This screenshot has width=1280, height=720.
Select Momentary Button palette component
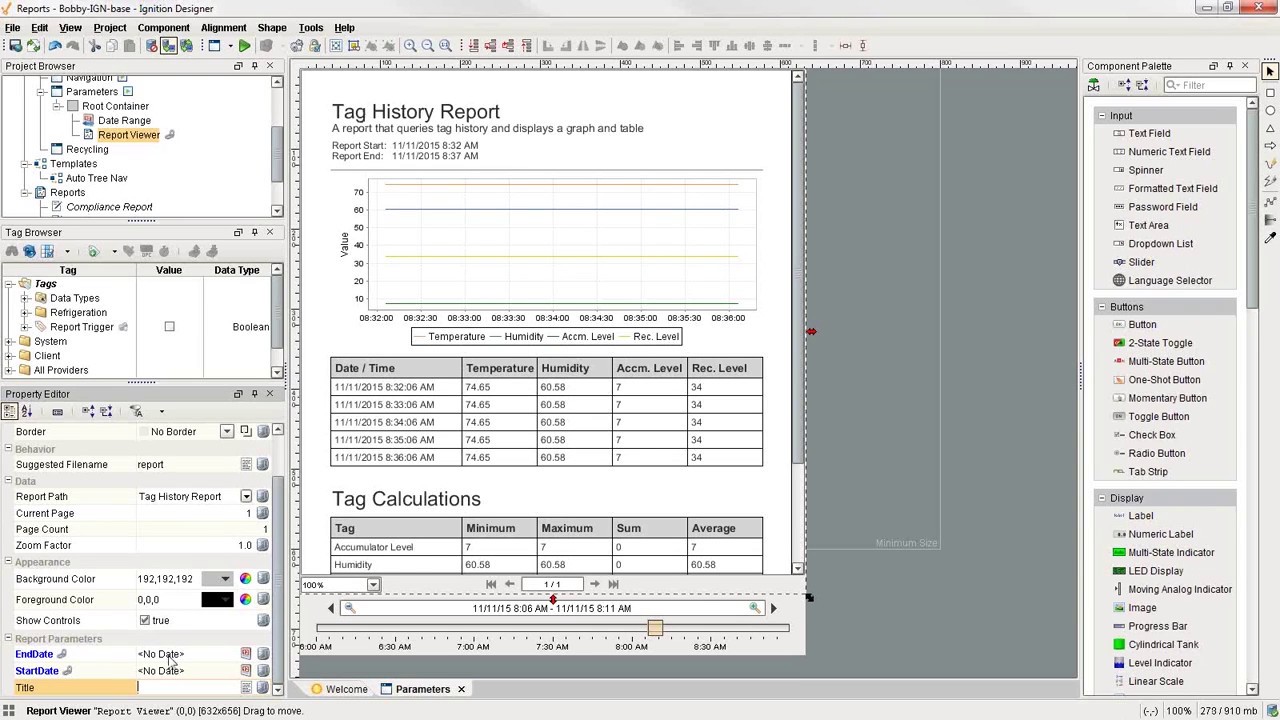1167,398
